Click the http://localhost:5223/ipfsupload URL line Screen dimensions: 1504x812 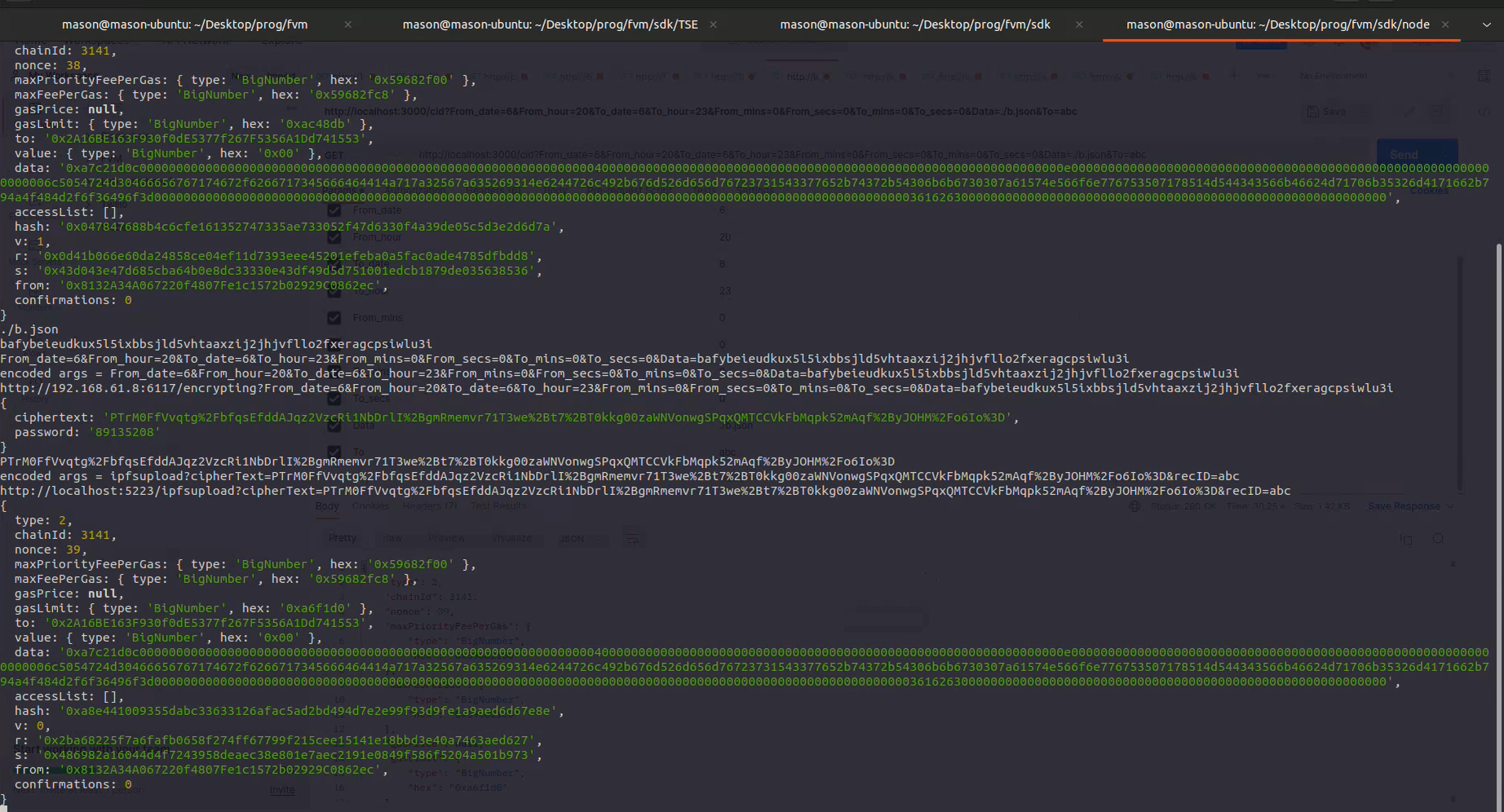[x=645, y=491]
